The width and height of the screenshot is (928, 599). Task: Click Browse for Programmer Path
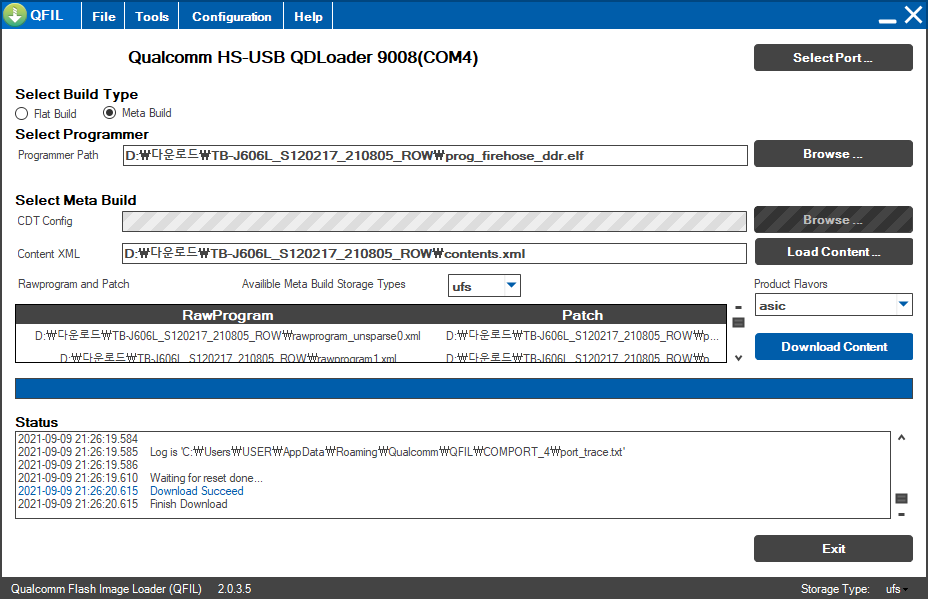tap(833, 153)
